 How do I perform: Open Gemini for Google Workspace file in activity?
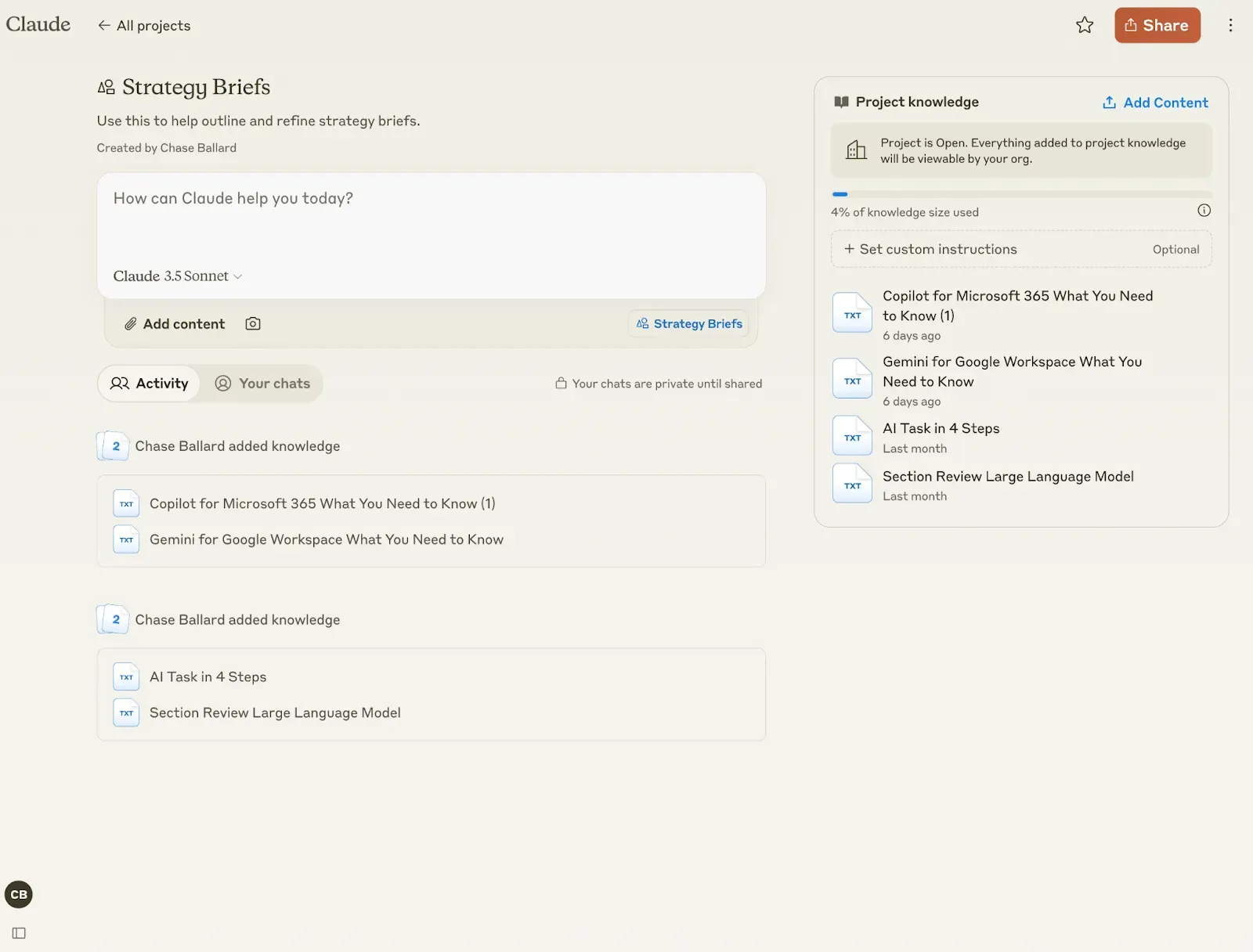pyautogui.click(x=327, y=539)
